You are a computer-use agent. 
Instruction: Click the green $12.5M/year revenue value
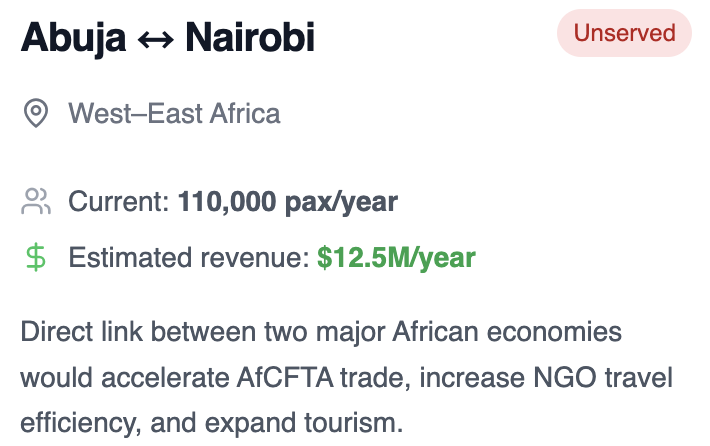396,258
